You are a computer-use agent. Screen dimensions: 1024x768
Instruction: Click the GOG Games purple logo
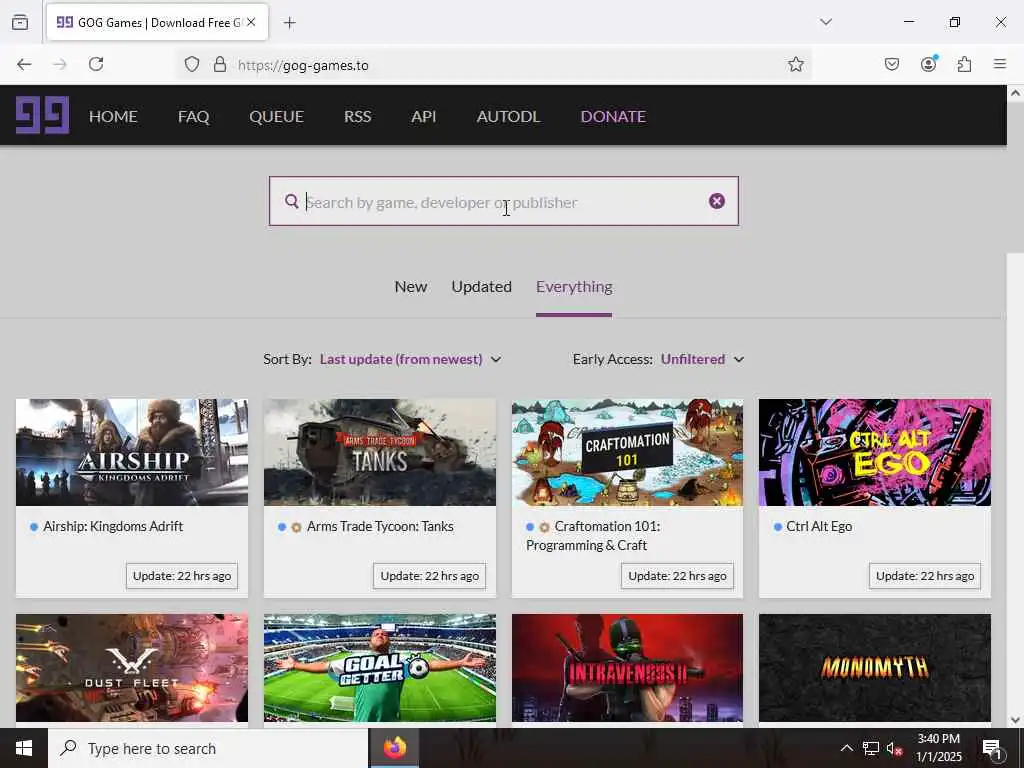(x=42, y=116)
